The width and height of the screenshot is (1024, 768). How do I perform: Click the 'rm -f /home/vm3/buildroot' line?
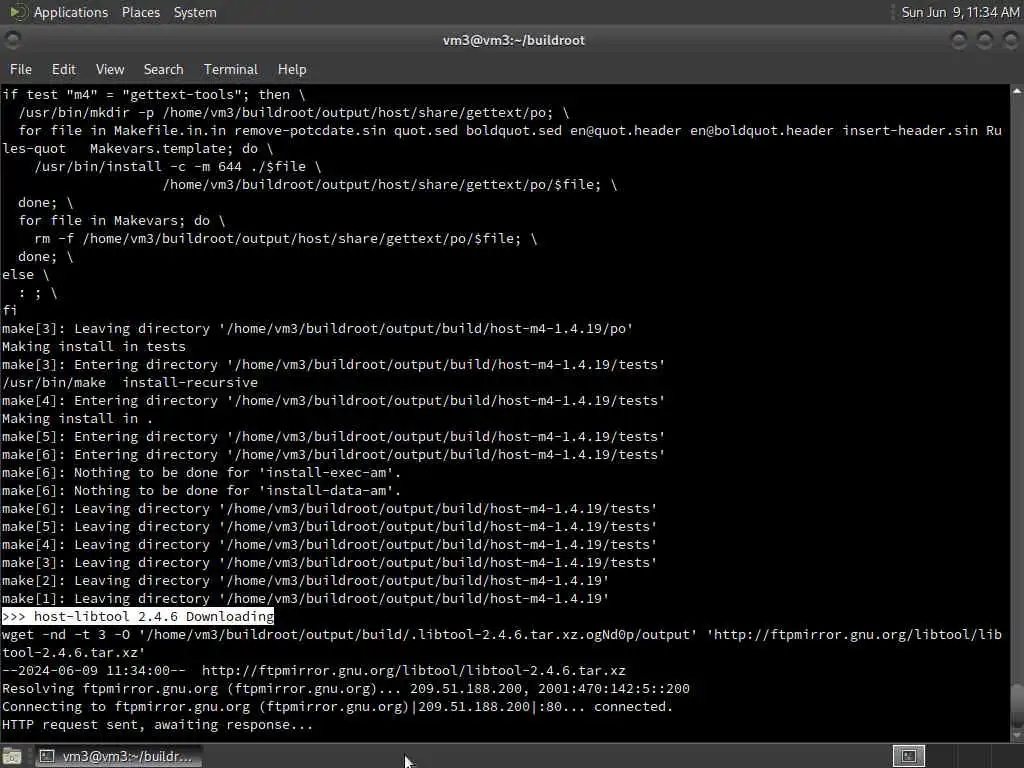click(x=285, y=239)
